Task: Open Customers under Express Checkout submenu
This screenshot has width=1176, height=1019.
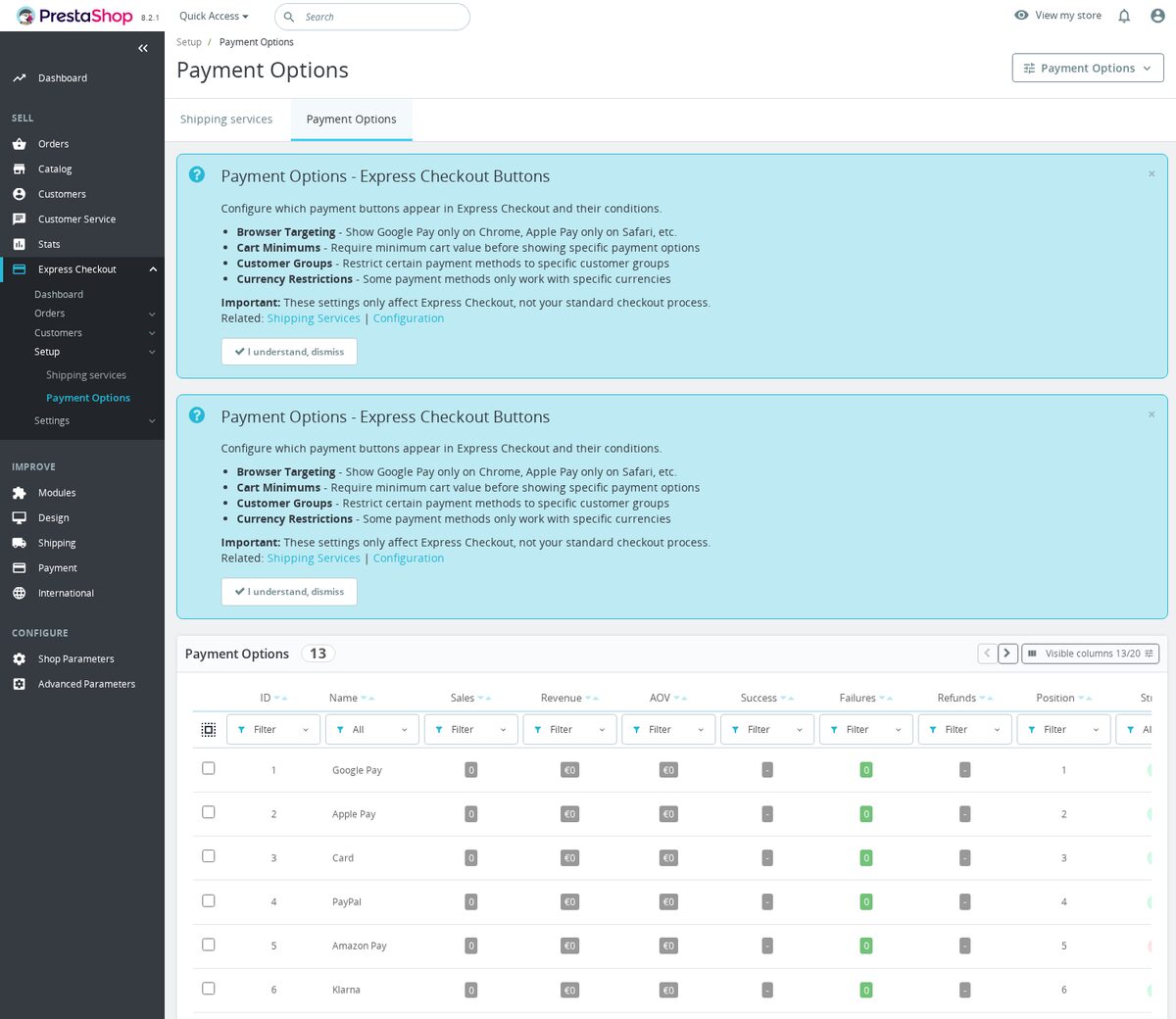Action: [58, 333]
